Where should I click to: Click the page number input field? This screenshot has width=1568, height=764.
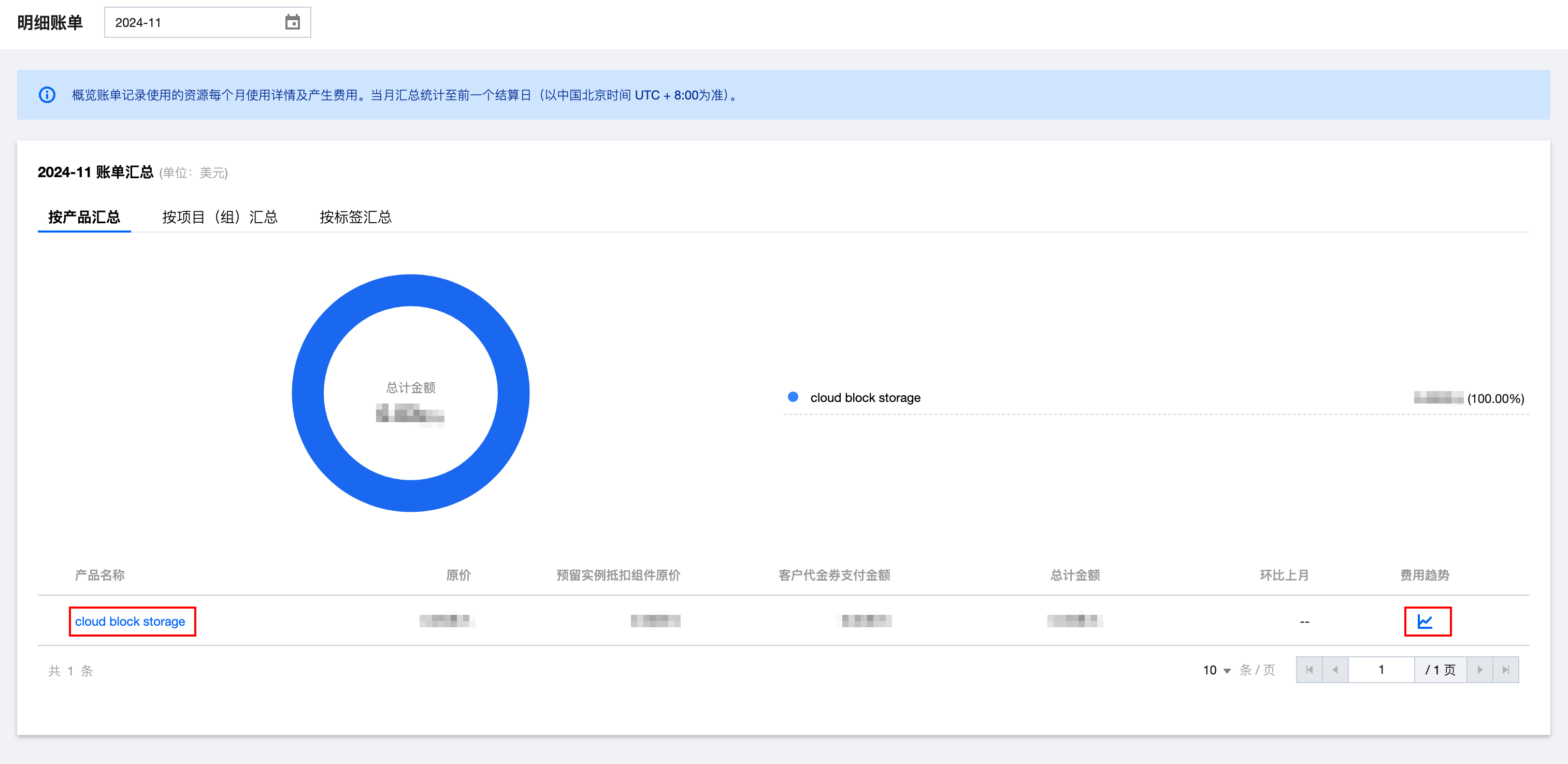[x=1380, y=670]
